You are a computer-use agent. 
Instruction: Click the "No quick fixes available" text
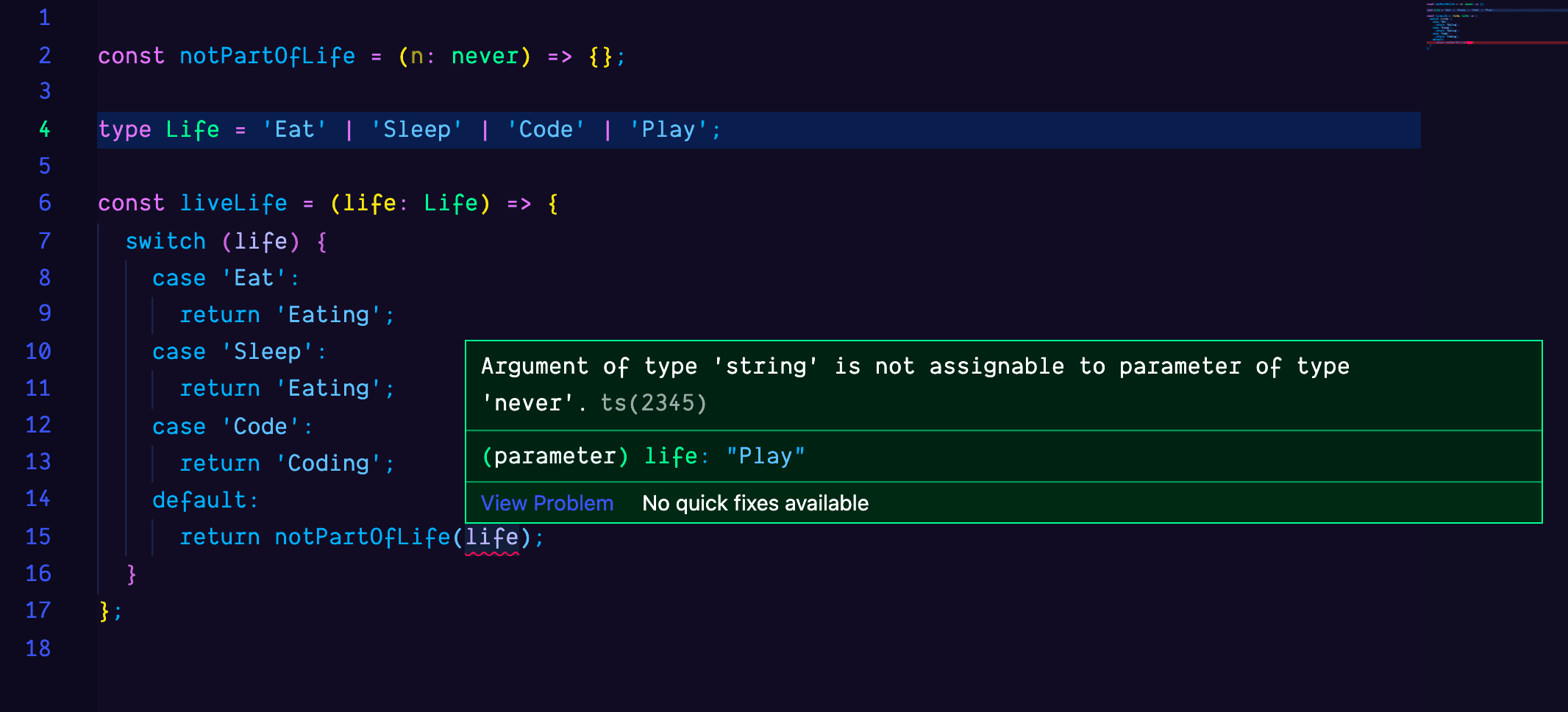click(755, 503)
